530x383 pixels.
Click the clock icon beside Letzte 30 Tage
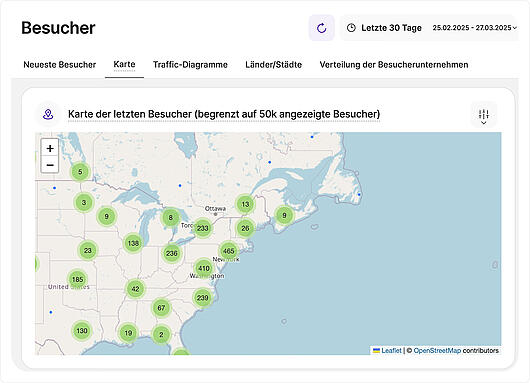(x=351, y=28)
